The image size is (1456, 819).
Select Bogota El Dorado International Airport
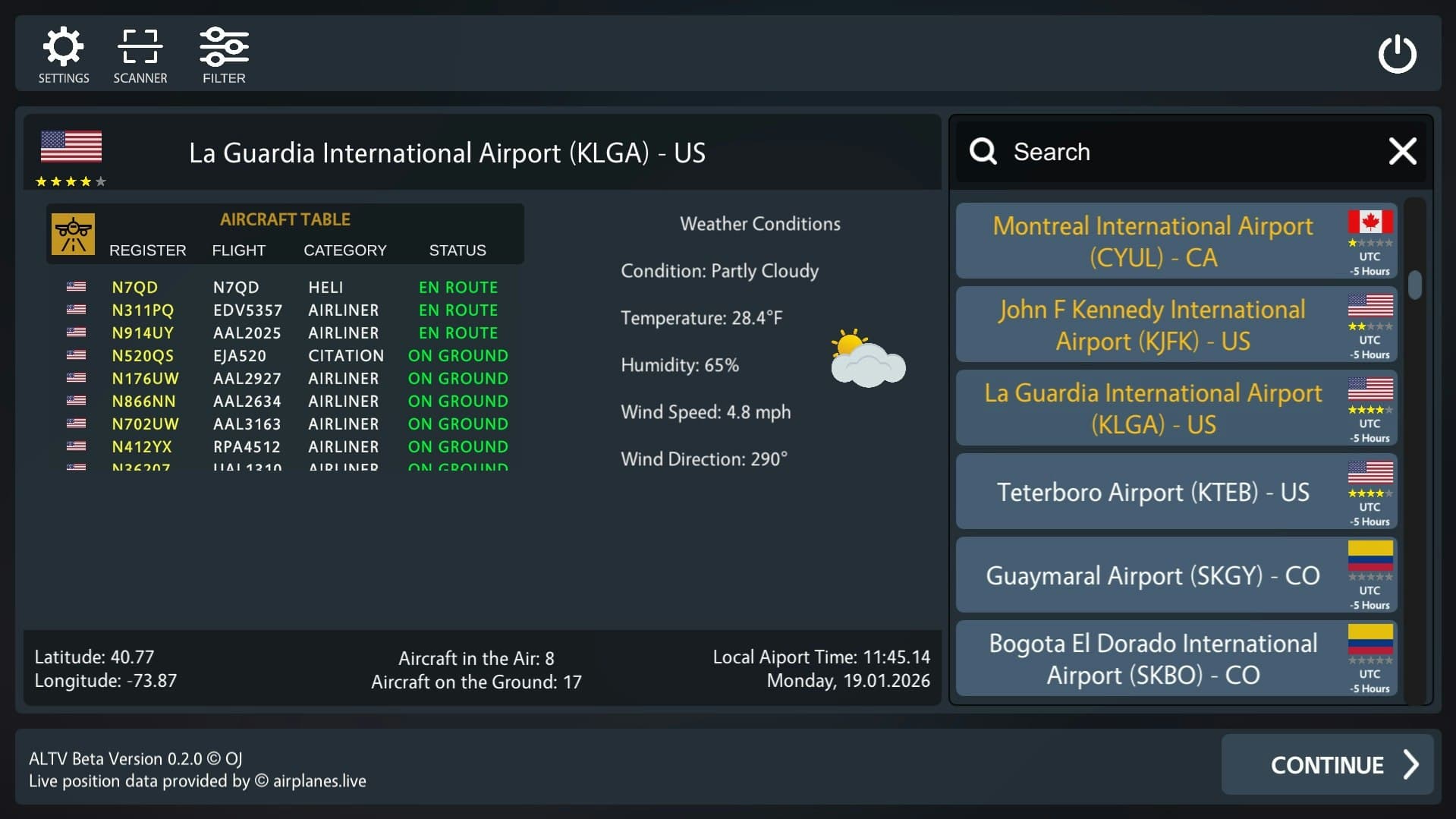tap(1152, 658)
